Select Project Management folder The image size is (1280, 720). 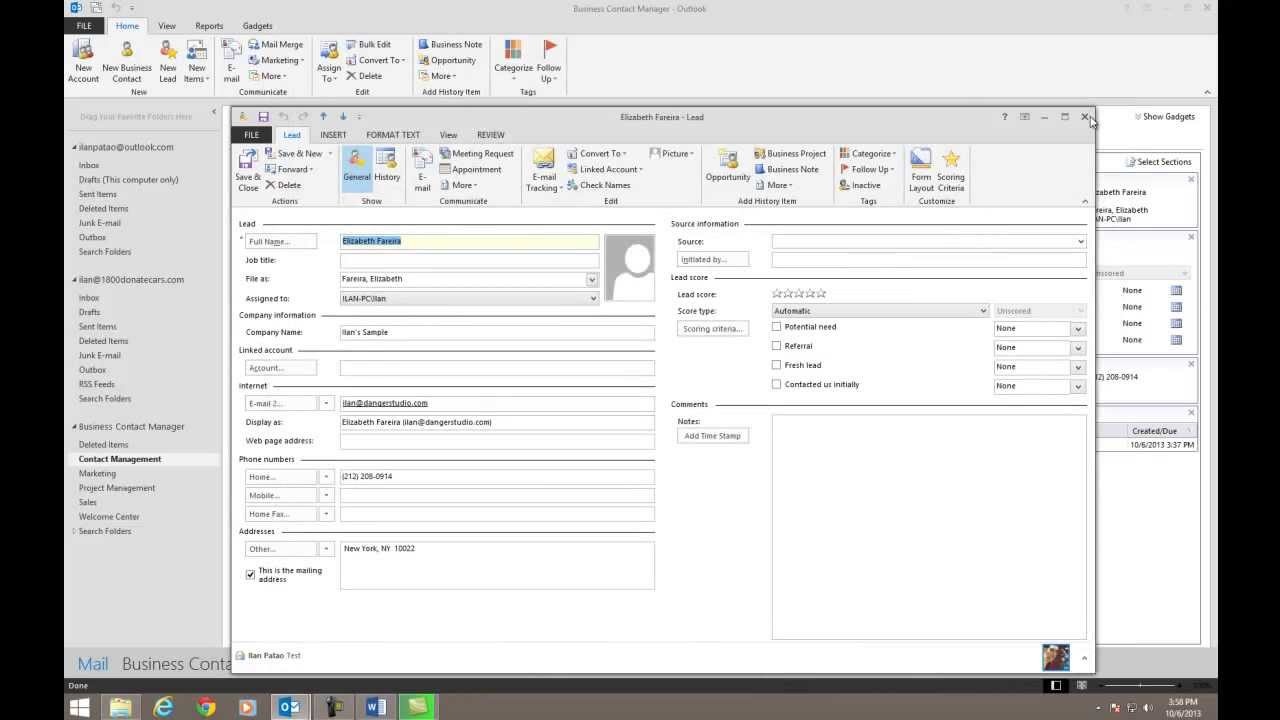[117, 488]
